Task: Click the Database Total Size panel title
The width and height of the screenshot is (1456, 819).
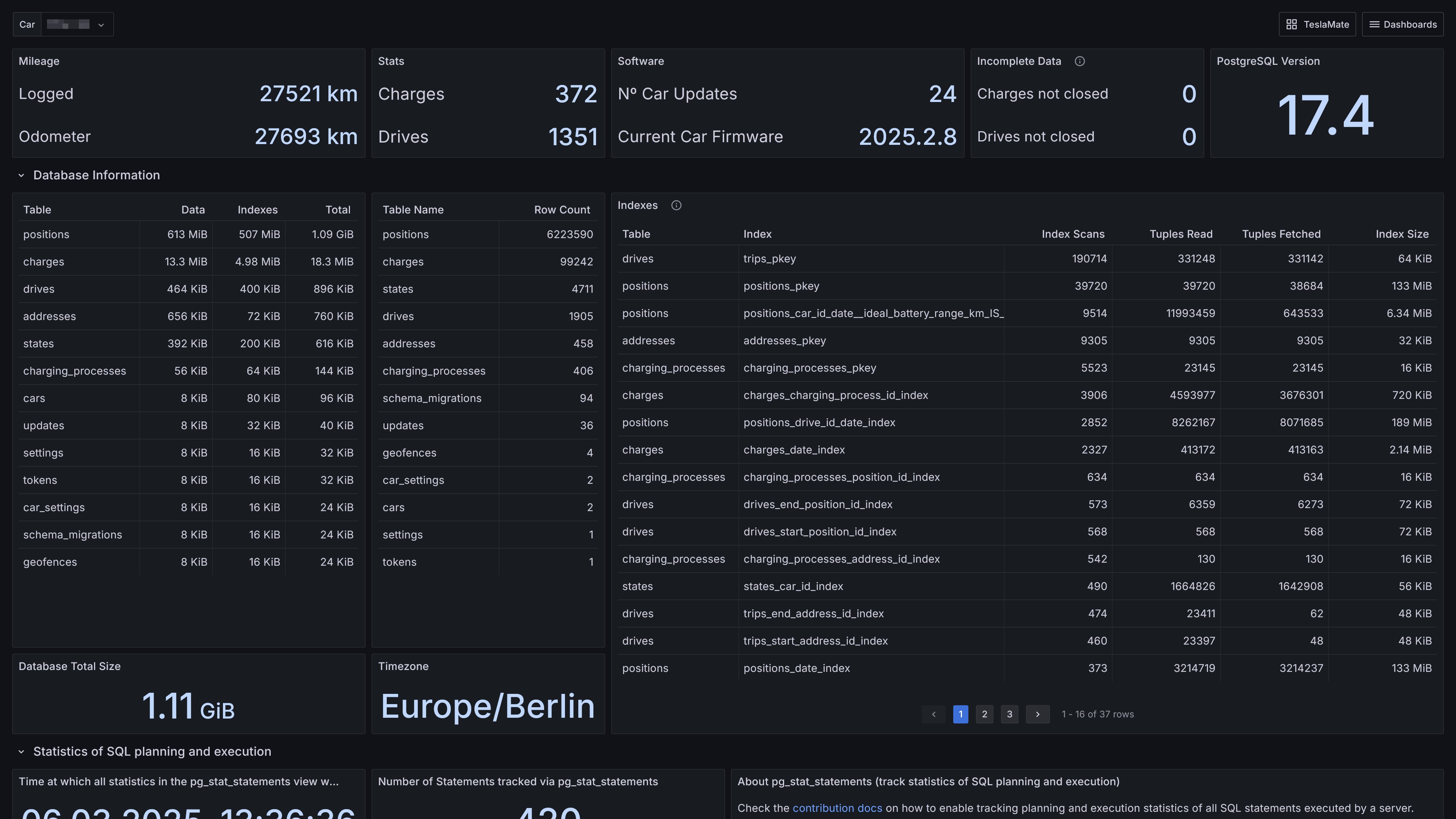Action: pos(69,667)
